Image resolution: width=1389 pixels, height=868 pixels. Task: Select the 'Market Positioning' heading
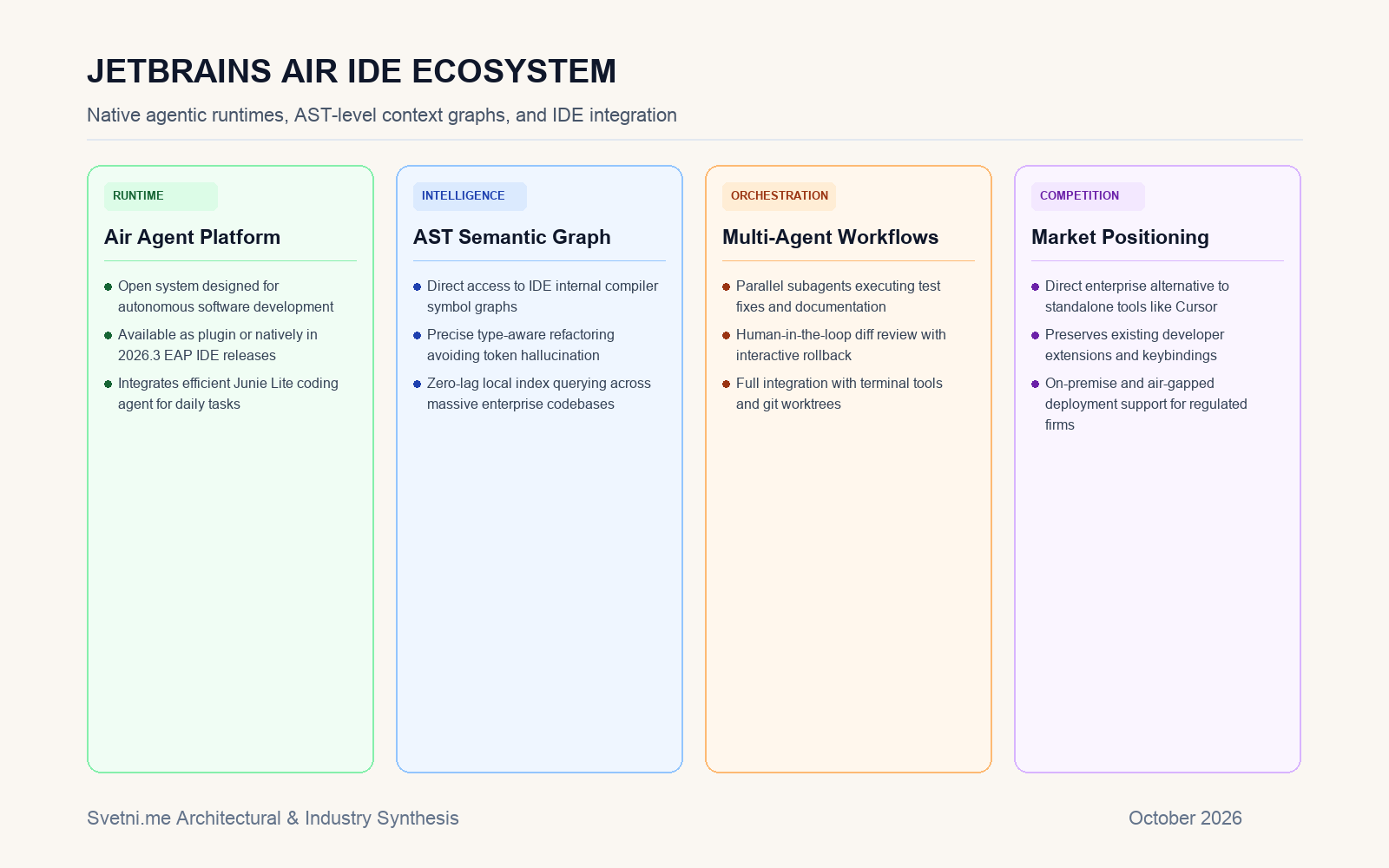pyautogui.click(x=1120, y=237)
